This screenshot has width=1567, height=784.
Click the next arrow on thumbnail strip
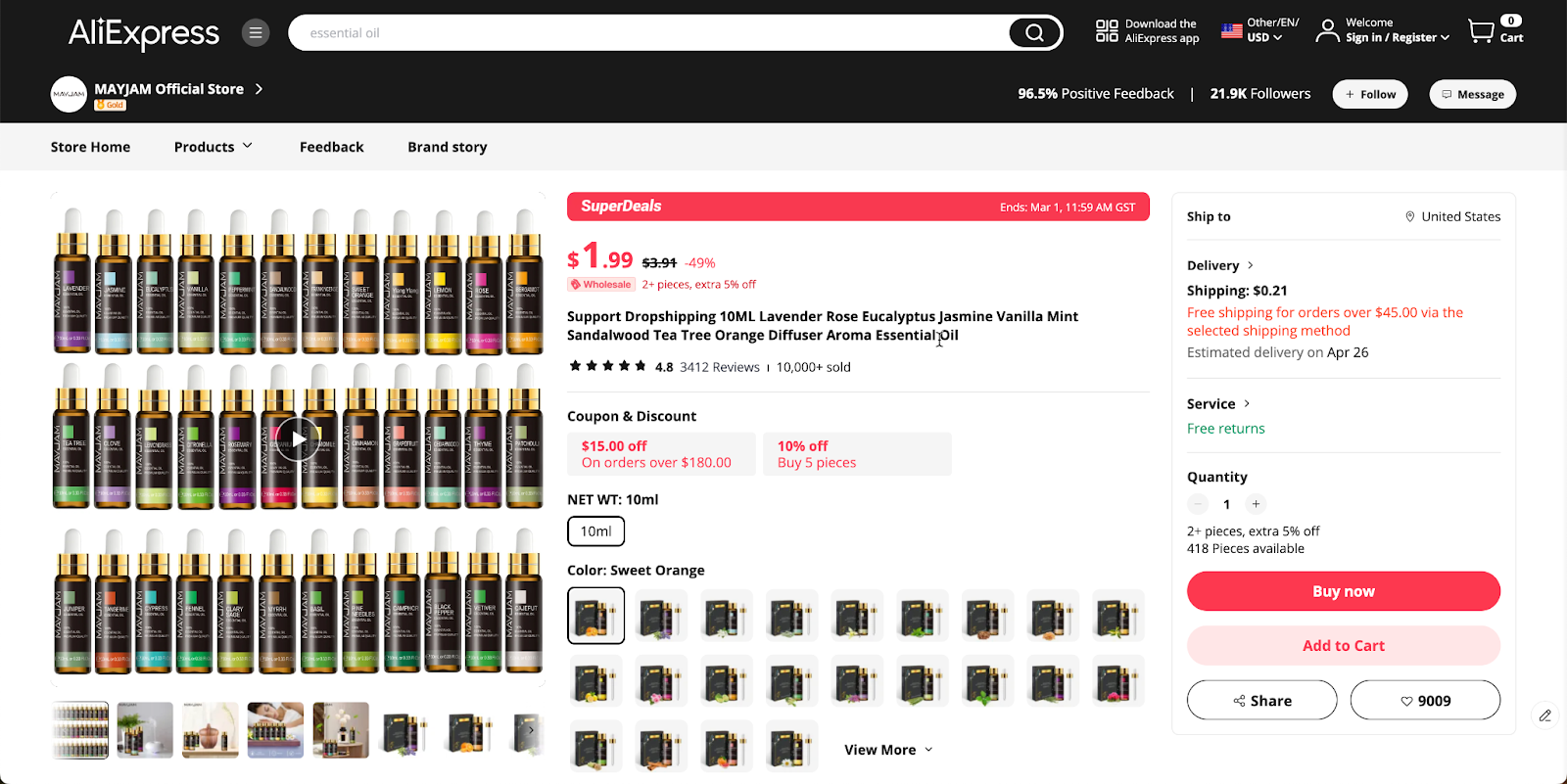coord(531,730)
